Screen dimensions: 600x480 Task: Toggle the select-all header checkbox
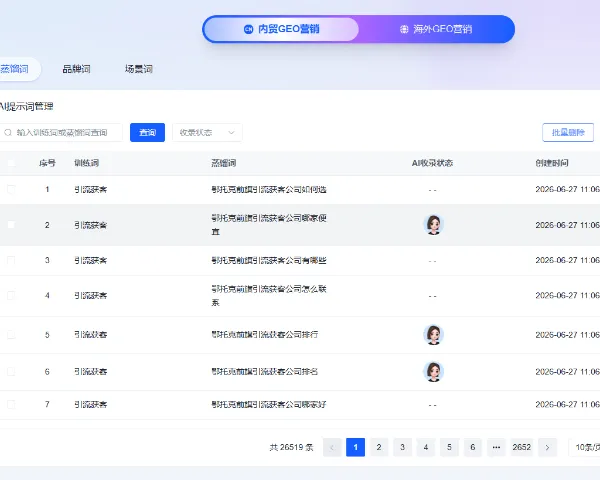pos(11,163)
